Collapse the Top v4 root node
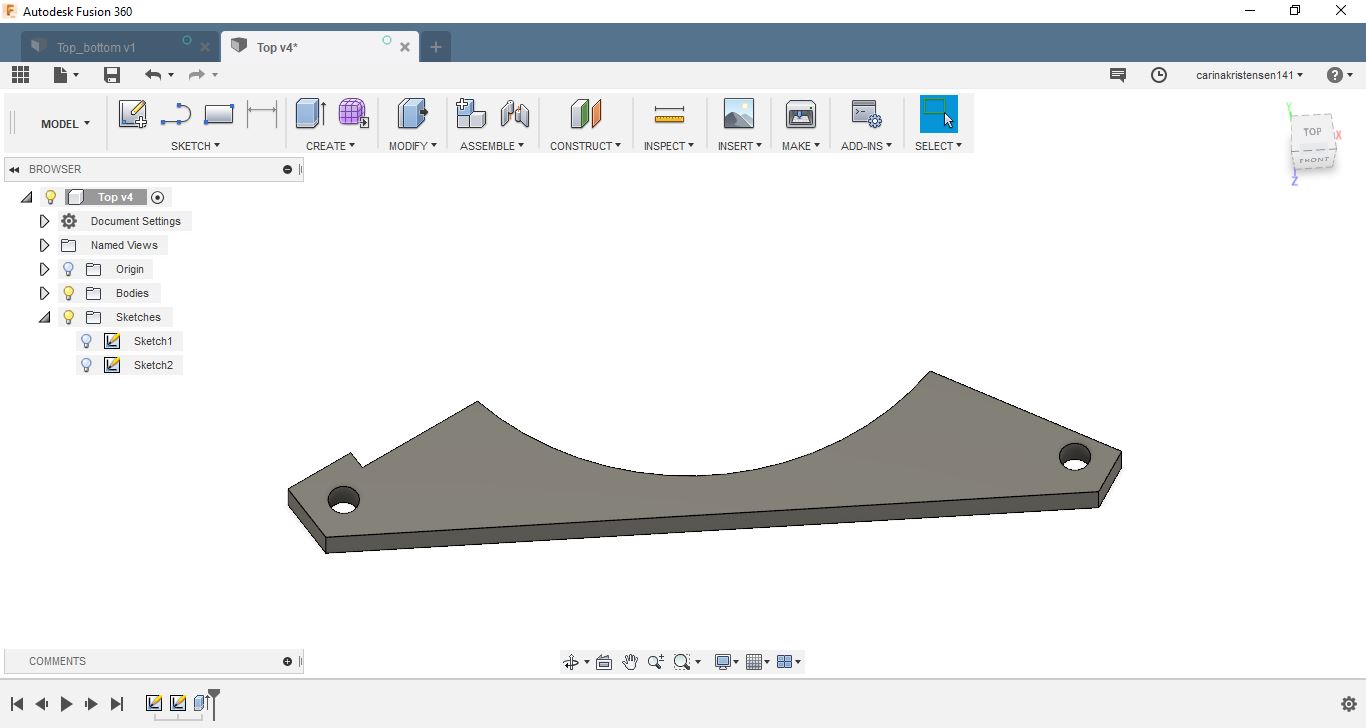The image size is (1366, 728). click(26, 197)
